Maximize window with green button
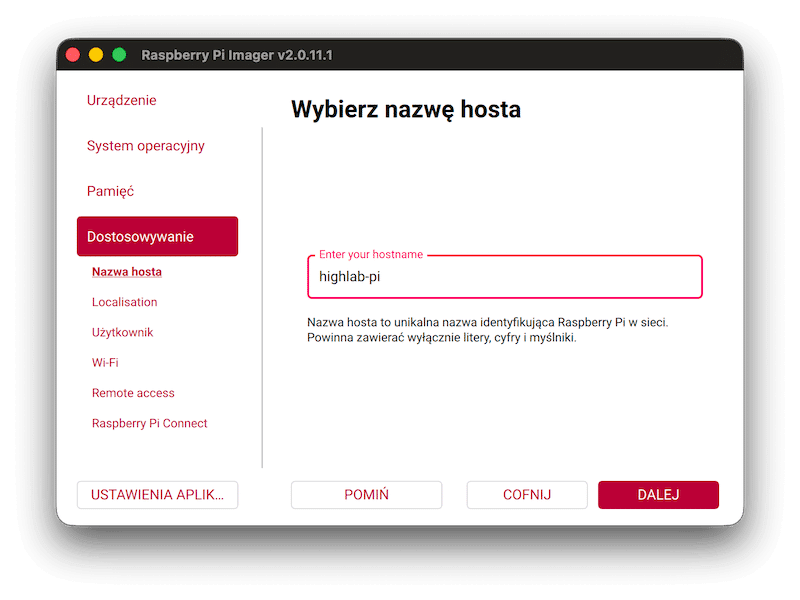The image size is (800, 600). click(119, 55)
